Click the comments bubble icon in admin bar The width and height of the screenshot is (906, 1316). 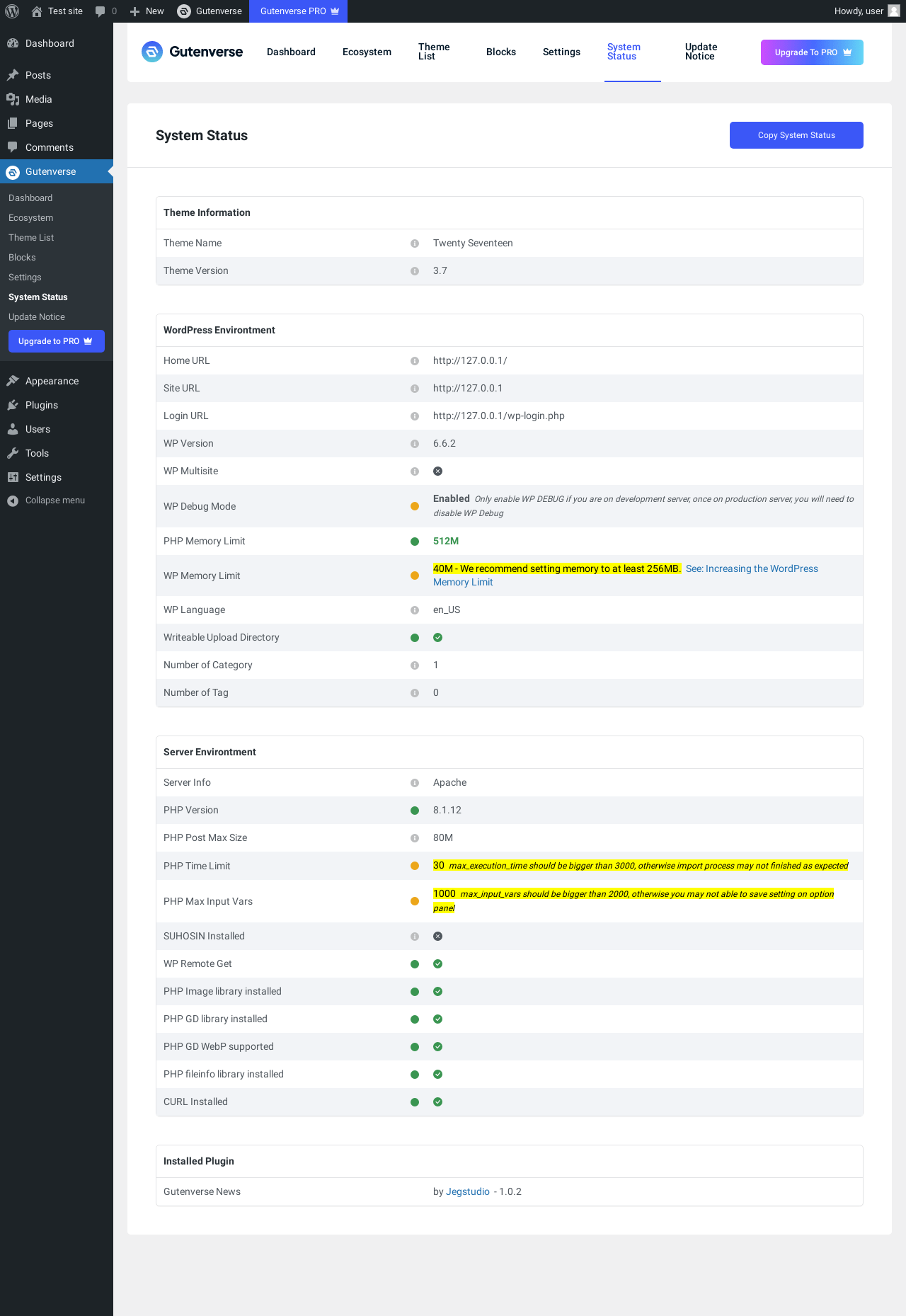101,11
